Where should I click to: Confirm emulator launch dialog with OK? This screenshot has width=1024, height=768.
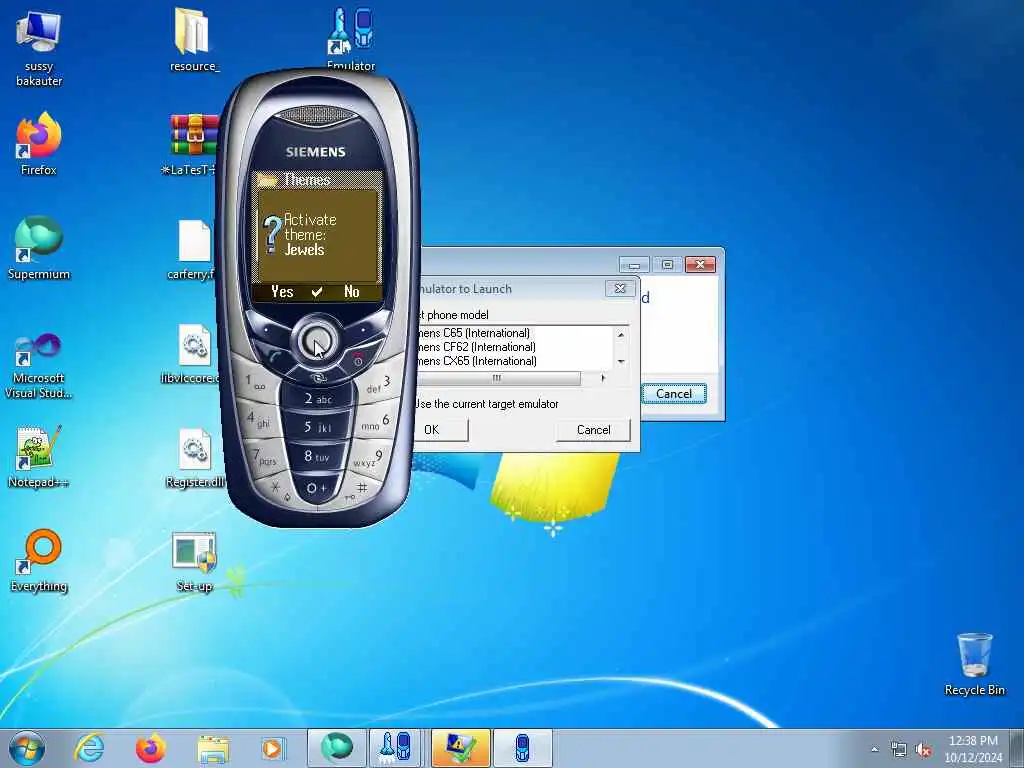441,430
